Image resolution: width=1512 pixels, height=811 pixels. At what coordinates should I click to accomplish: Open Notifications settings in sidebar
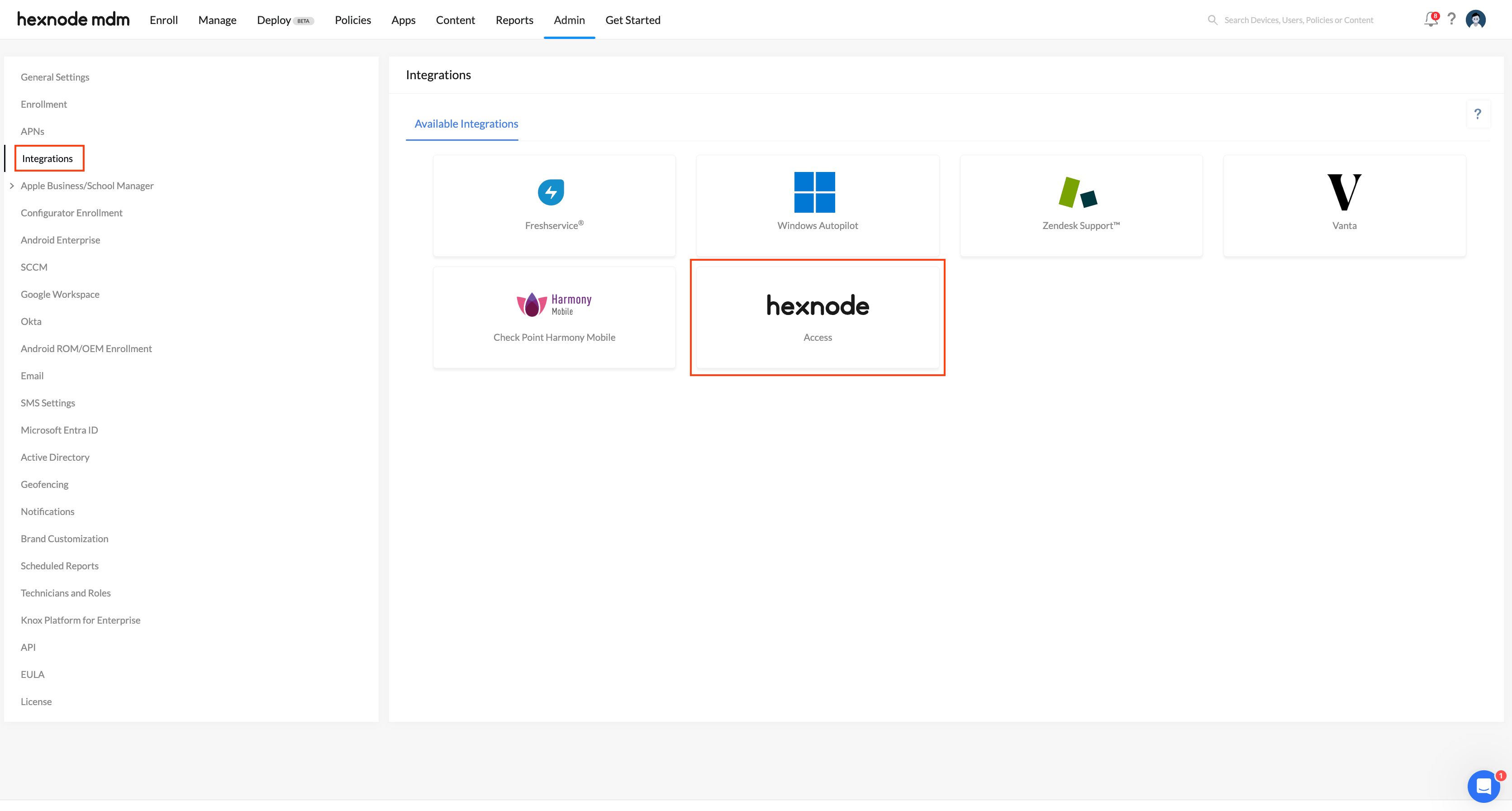click(48, 511)
